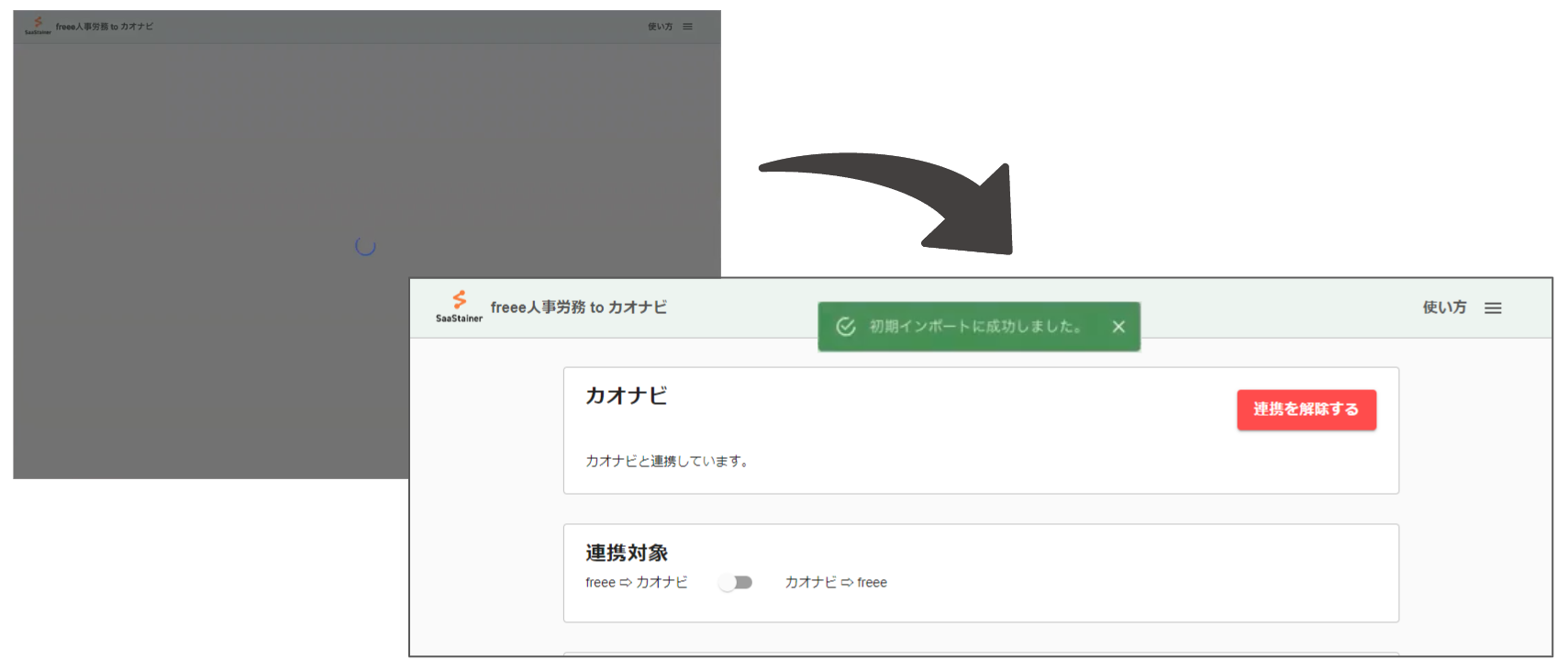Open the hamburger menu in front window
Image resolution: width=1568 pixels, height=671 pixels.
1493,308
